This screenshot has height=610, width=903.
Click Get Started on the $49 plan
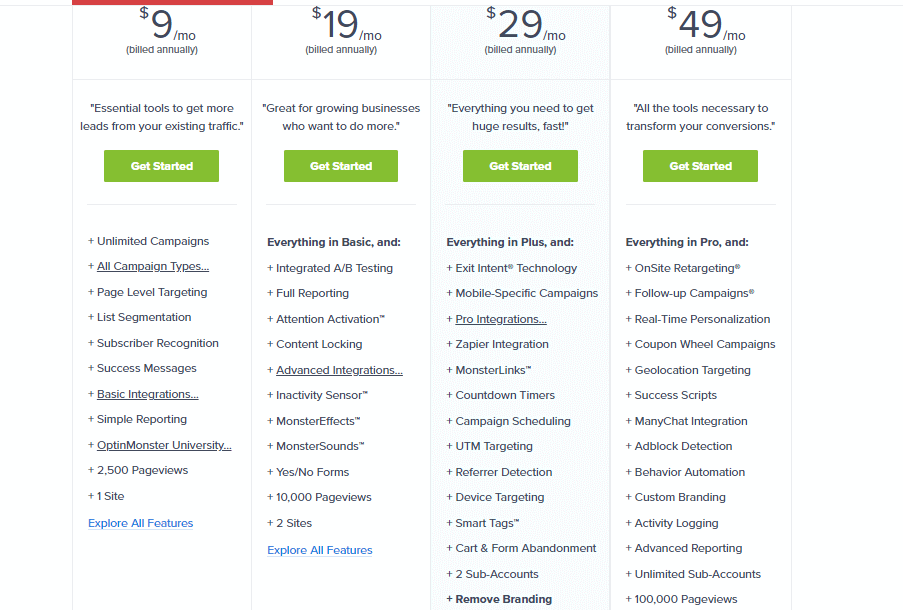click(700, 166)
